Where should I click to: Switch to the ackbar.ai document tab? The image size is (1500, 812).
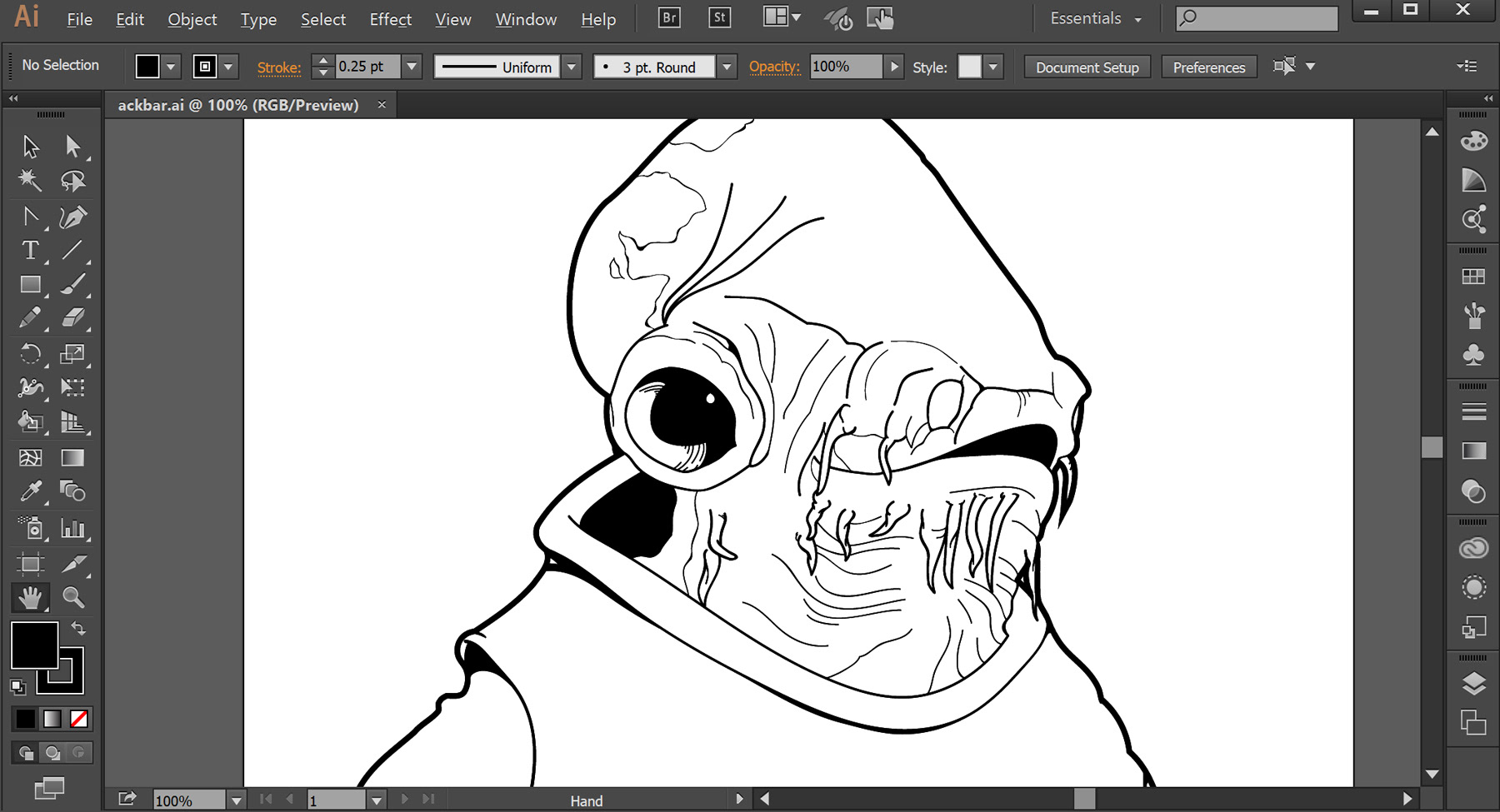click(238, 105)
